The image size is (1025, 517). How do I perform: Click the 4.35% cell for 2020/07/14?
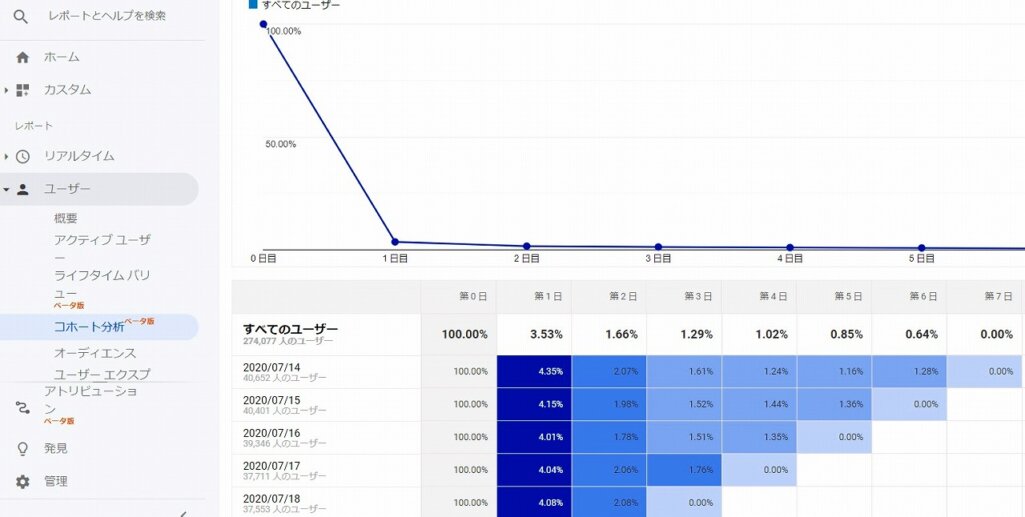tap(534, 372)
